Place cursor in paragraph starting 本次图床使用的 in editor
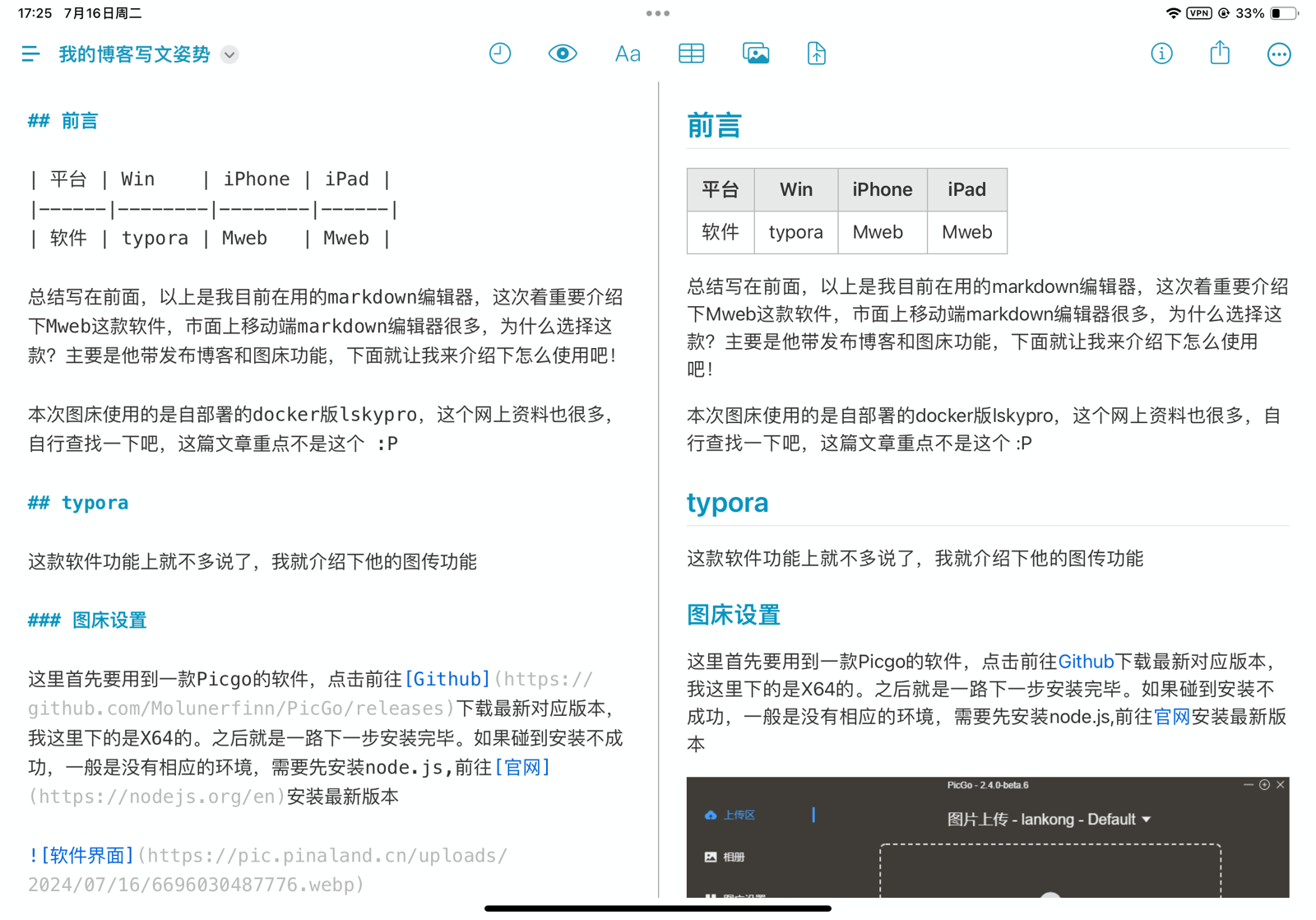The image size is (1316, 920). pos(322,429)
